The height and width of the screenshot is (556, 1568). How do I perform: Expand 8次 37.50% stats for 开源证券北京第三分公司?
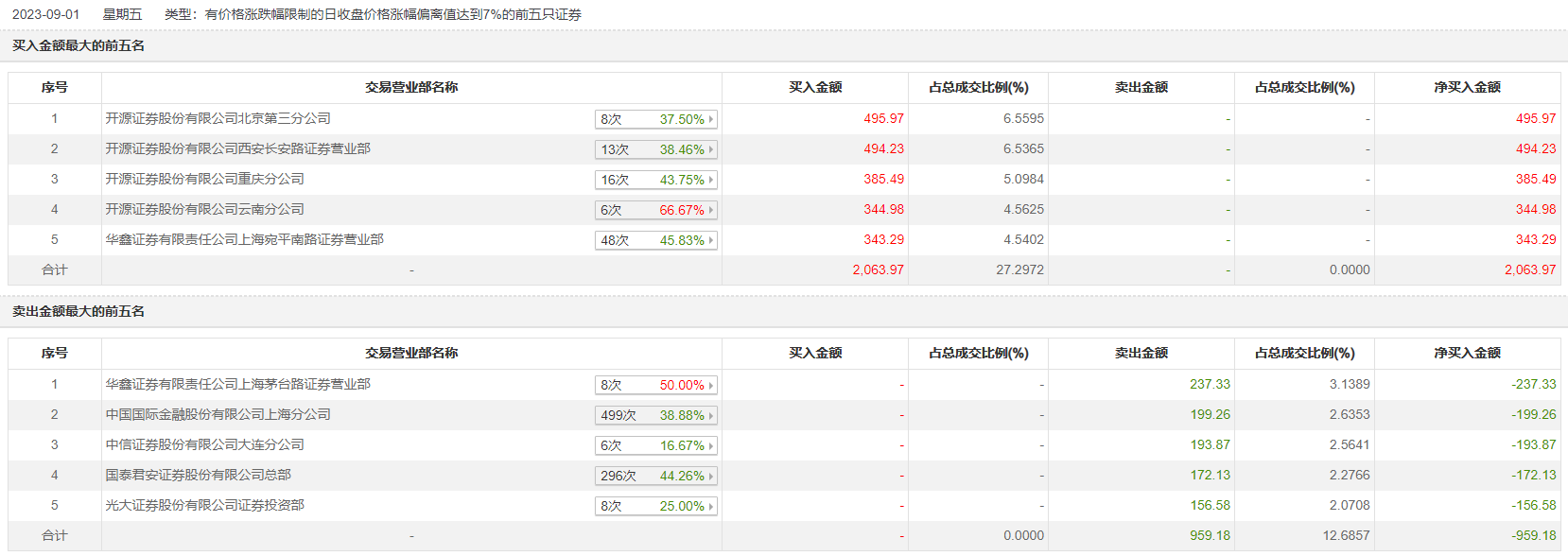pyautogui.click(x=656, y=119)
